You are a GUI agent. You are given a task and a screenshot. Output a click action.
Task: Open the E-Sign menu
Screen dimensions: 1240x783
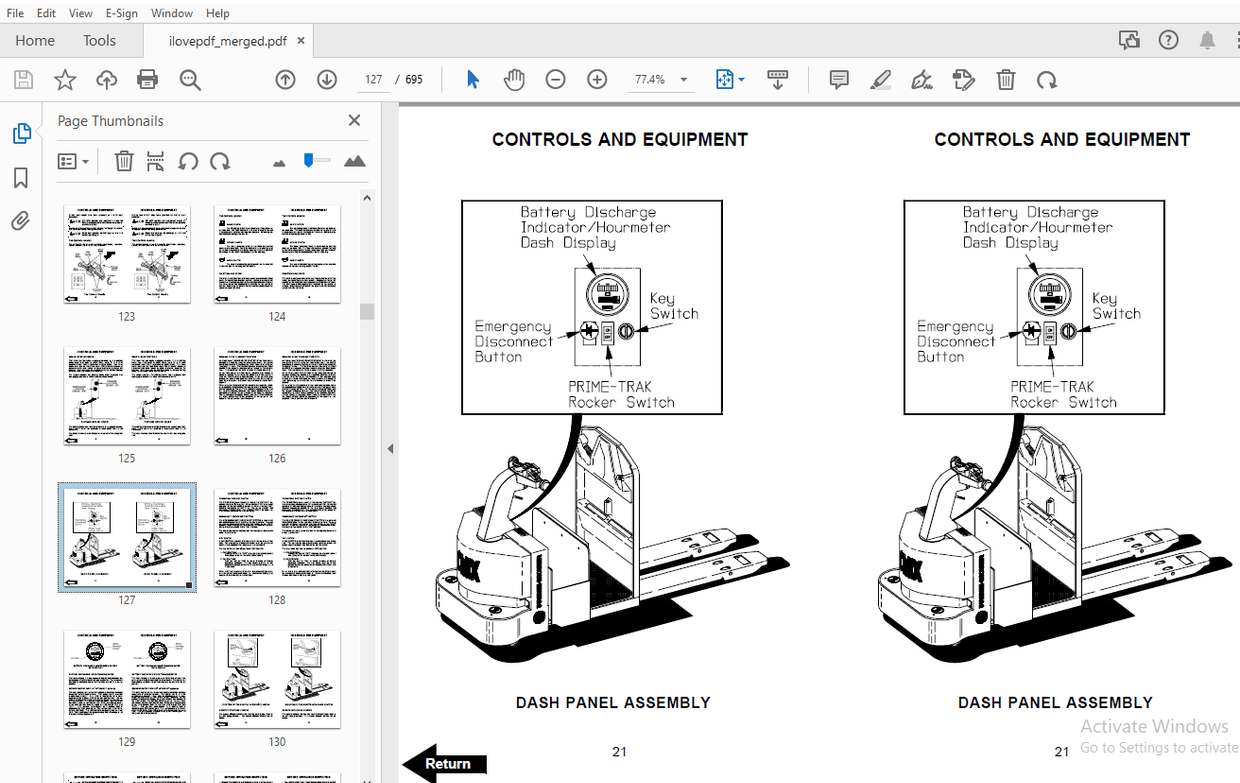121,13
